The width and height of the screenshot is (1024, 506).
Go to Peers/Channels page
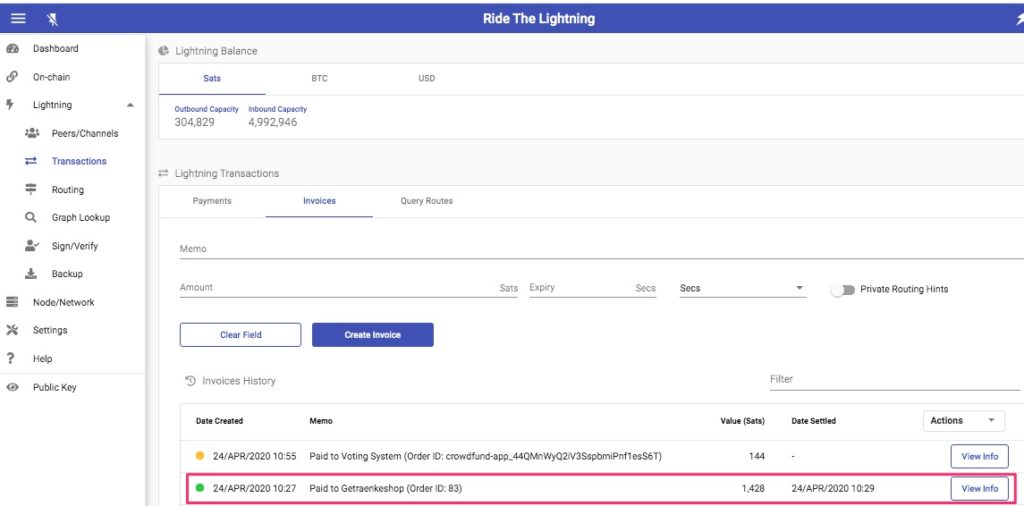click(85, 133)
